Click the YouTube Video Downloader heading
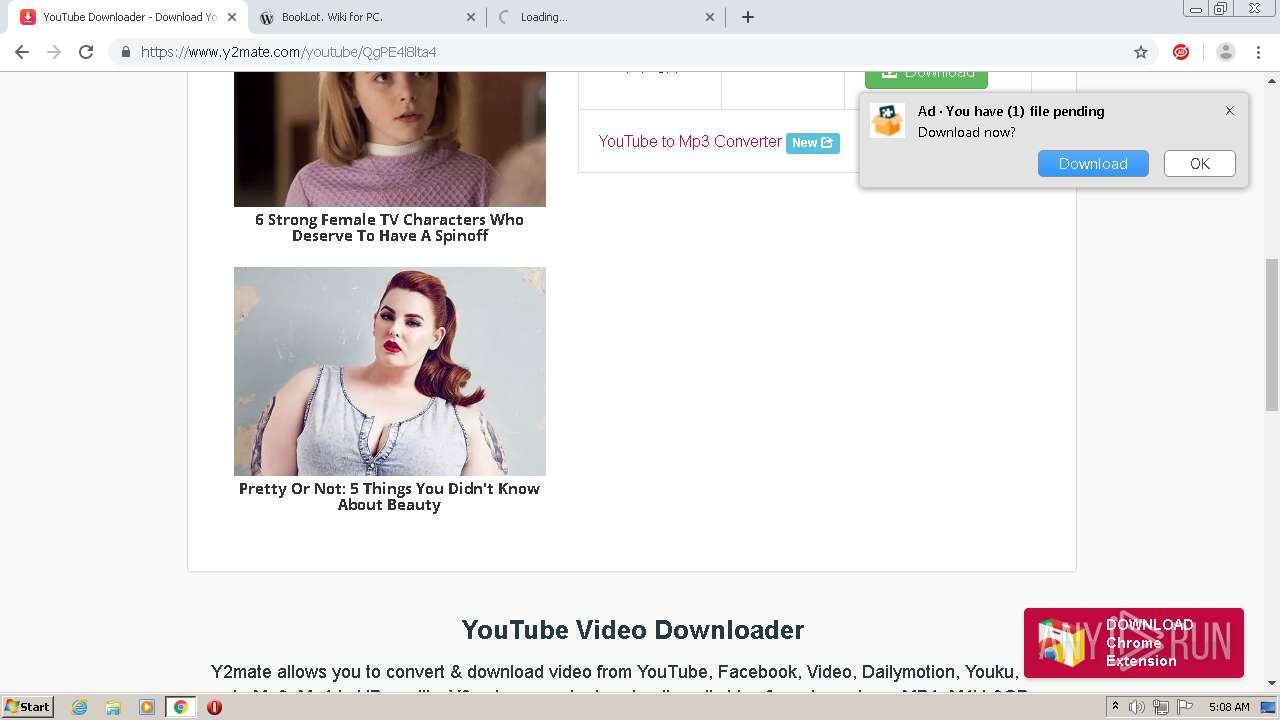 (x=632, y=630)
